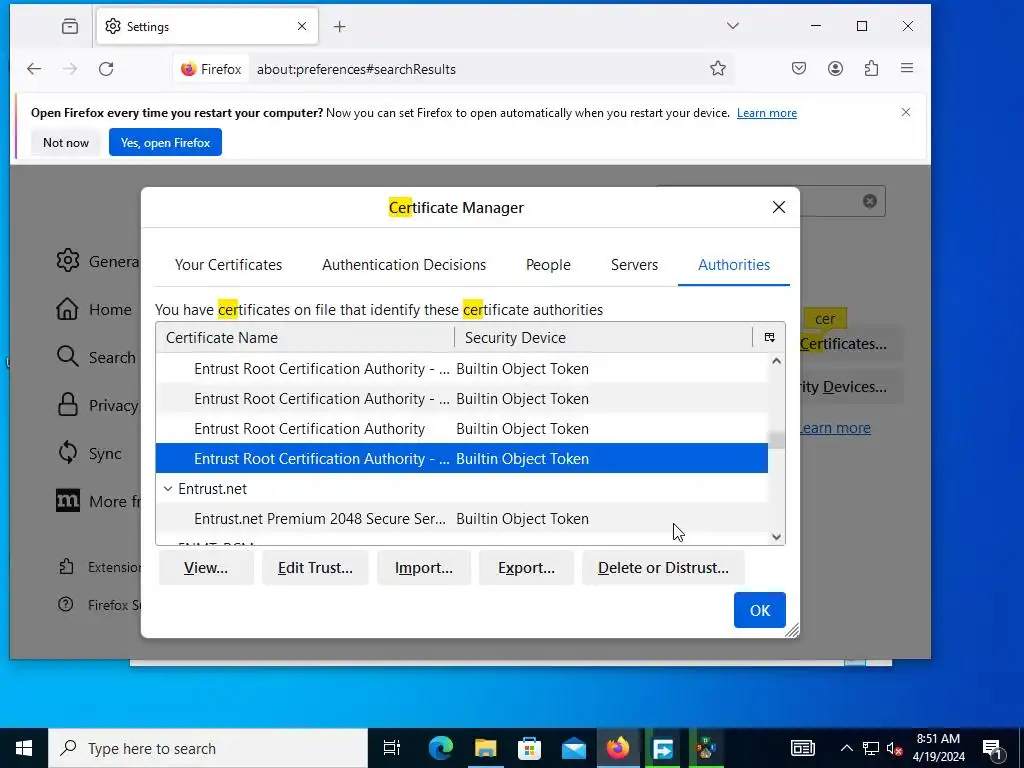Switch to Your Certificates tab

pos(229,264)
